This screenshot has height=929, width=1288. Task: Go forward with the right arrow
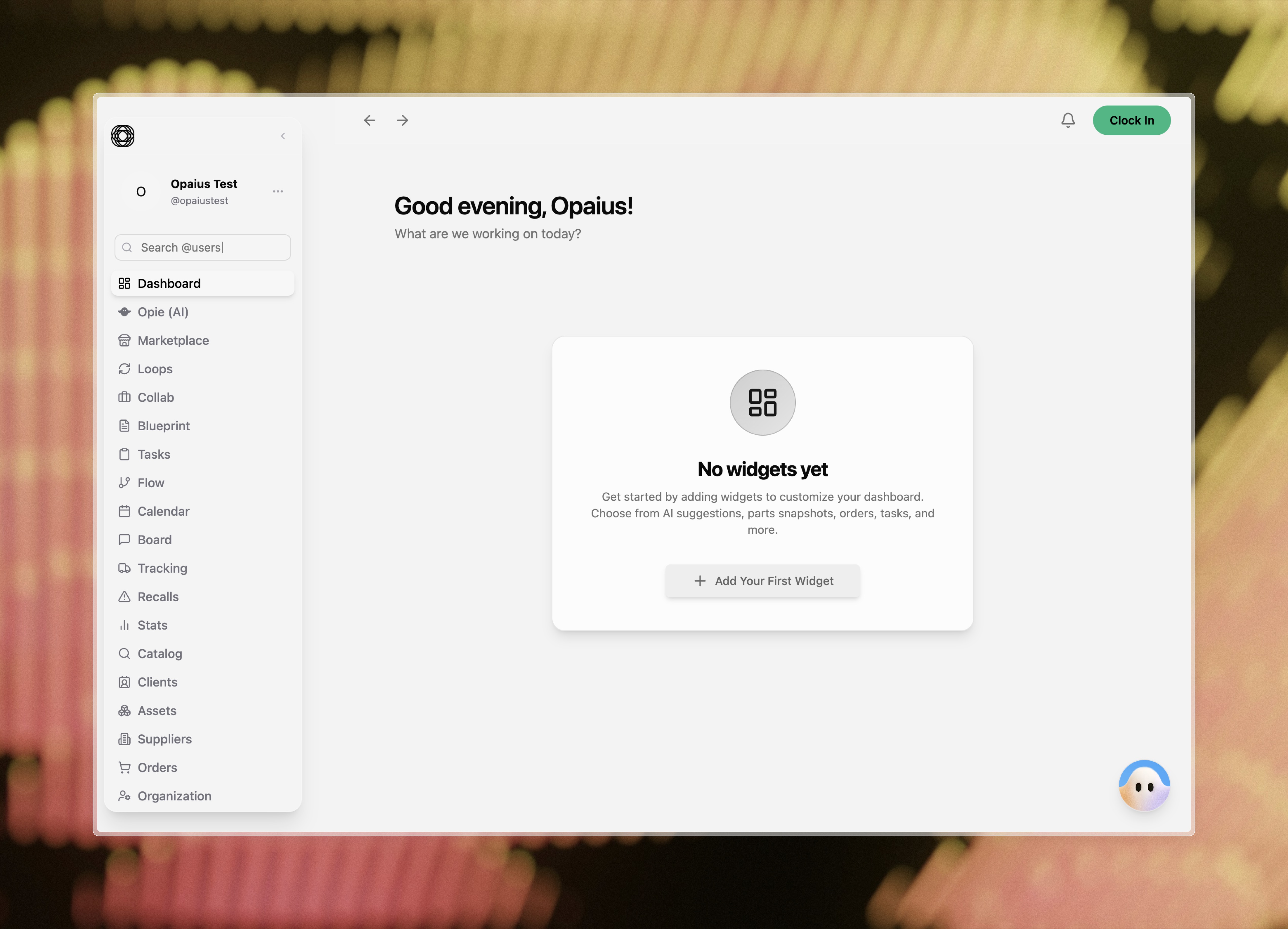[x=403, y=120]
